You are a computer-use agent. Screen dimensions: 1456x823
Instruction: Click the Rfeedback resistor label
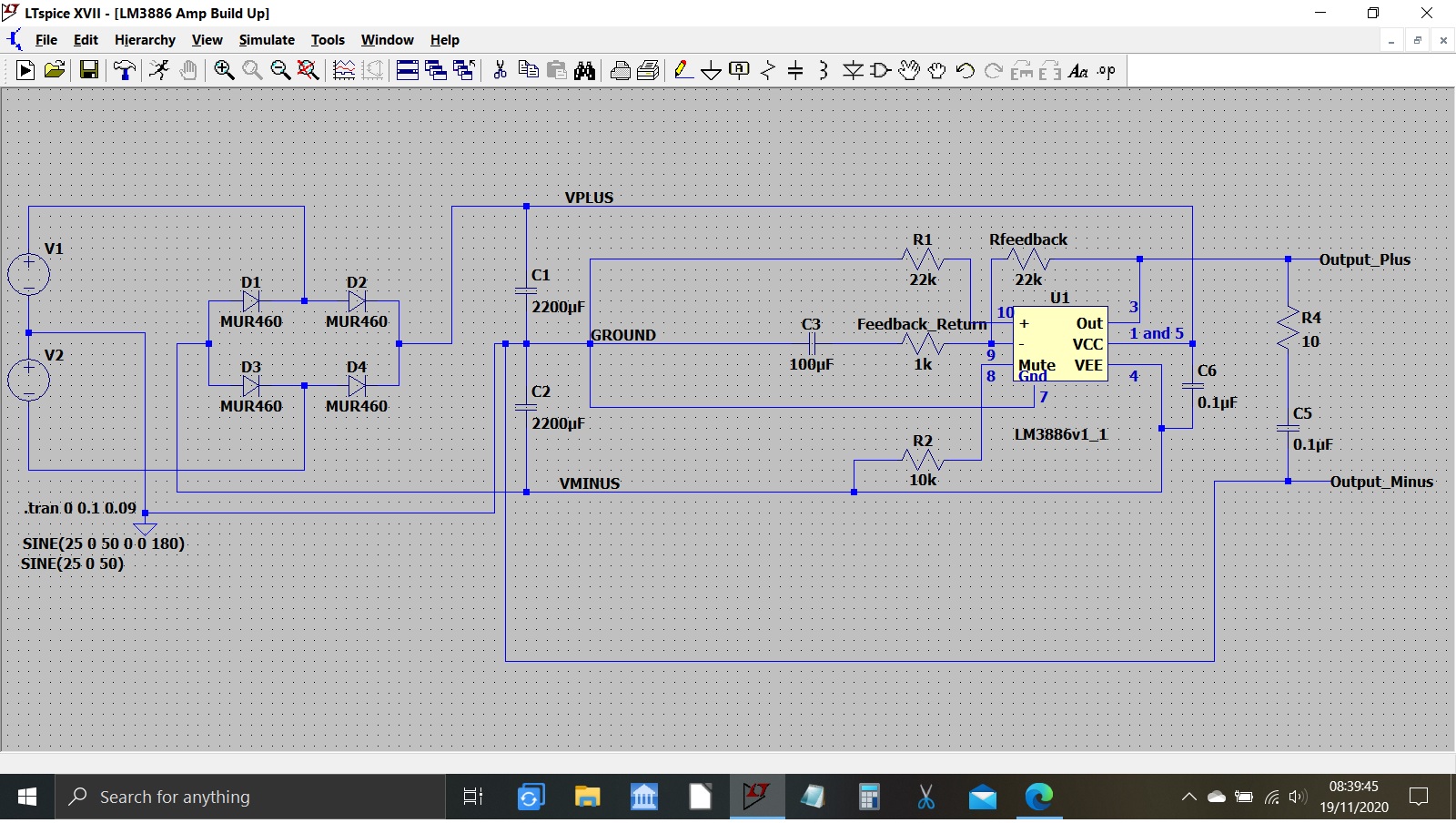(1028, 239)
